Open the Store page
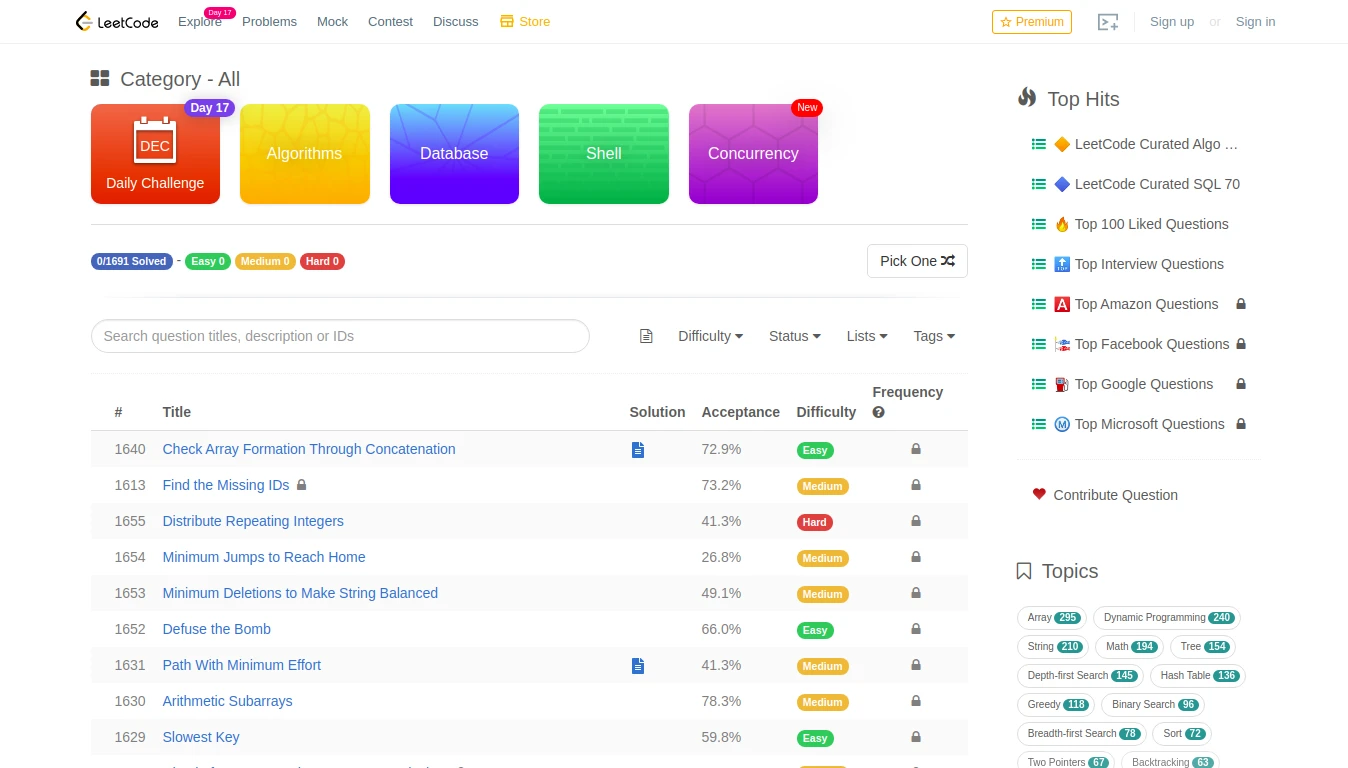The height and width of the screenshot is (768, 1348). pos(525,22)
